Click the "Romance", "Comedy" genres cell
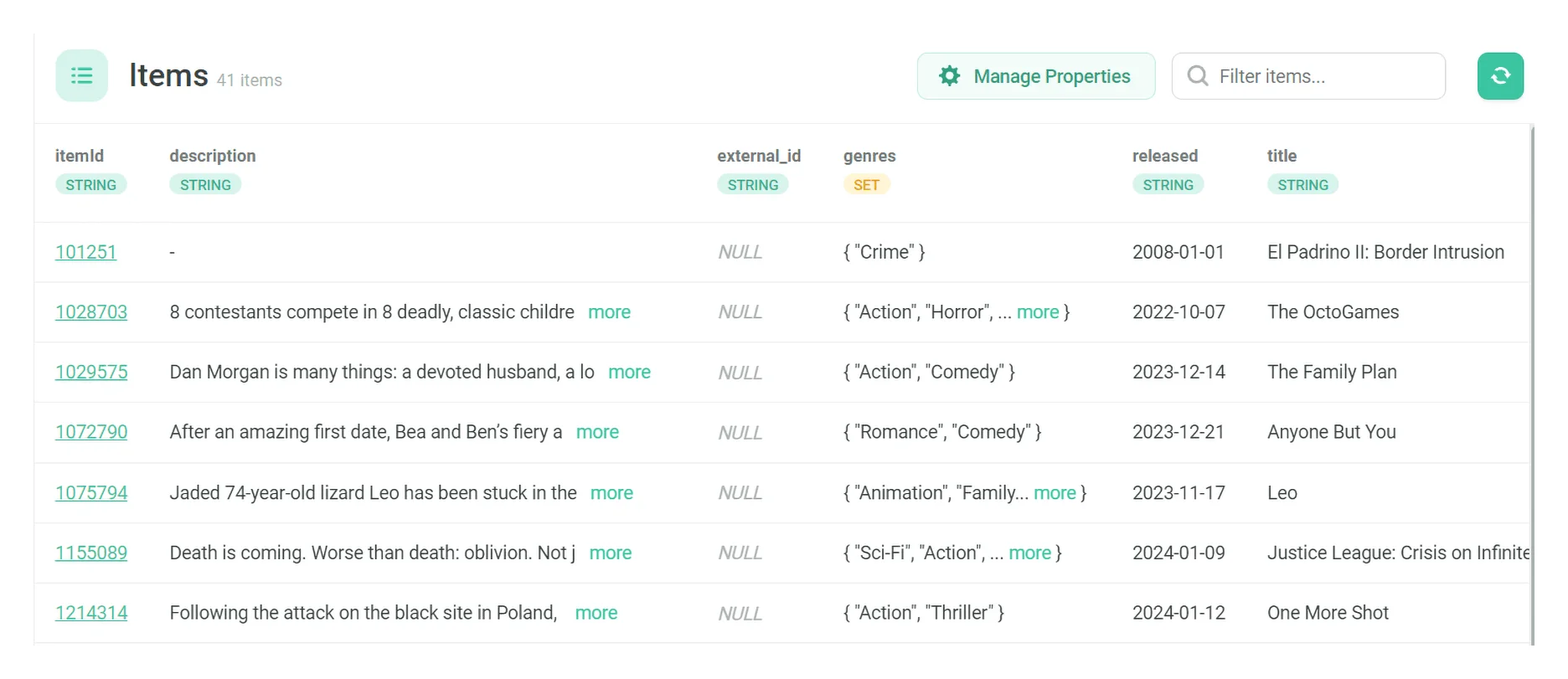 [x=942, y=432]
